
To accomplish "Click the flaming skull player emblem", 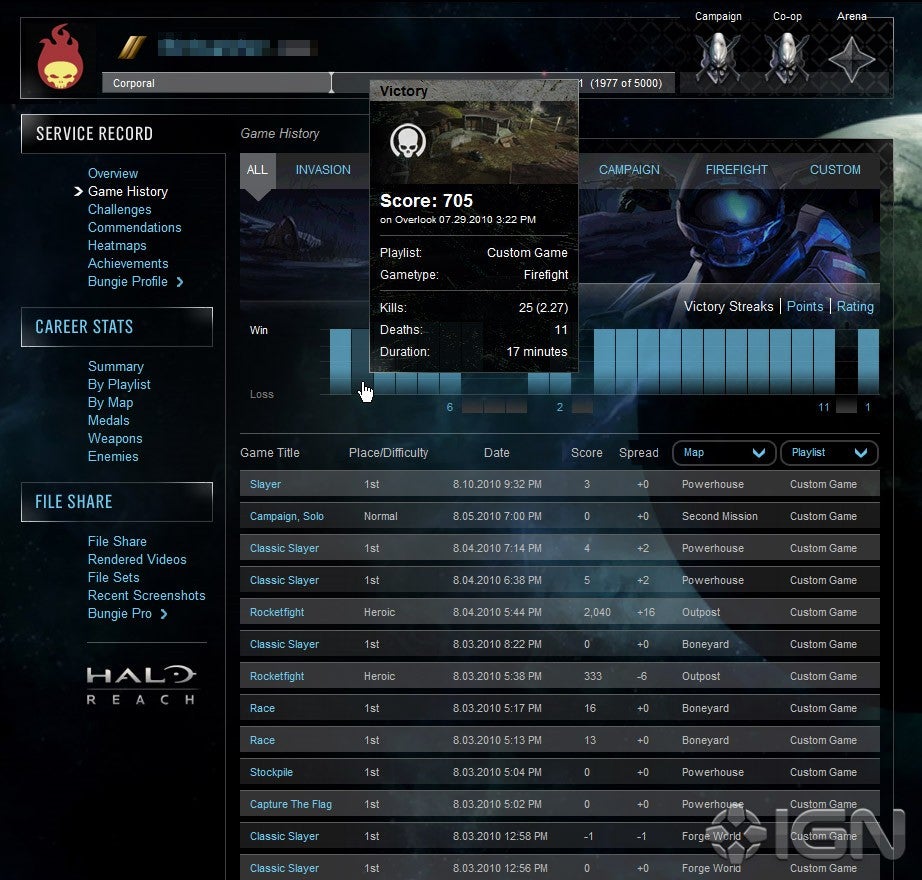I will pyautogui.click(x=60, y=57).
